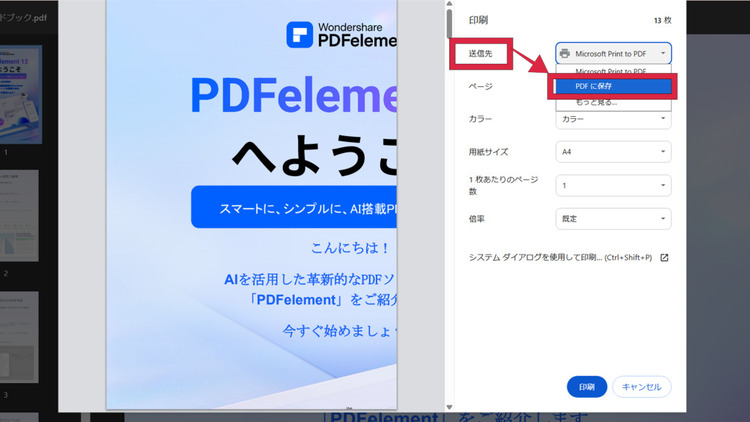The image size is (750, 422).
Task: Pick 'Microsoft Print to PDF' list option
Action: click(613, 71)
